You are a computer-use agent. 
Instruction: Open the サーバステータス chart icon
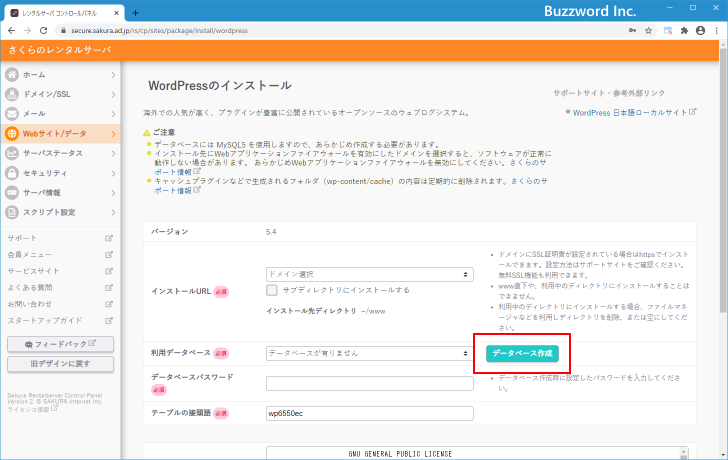point(12,153)
